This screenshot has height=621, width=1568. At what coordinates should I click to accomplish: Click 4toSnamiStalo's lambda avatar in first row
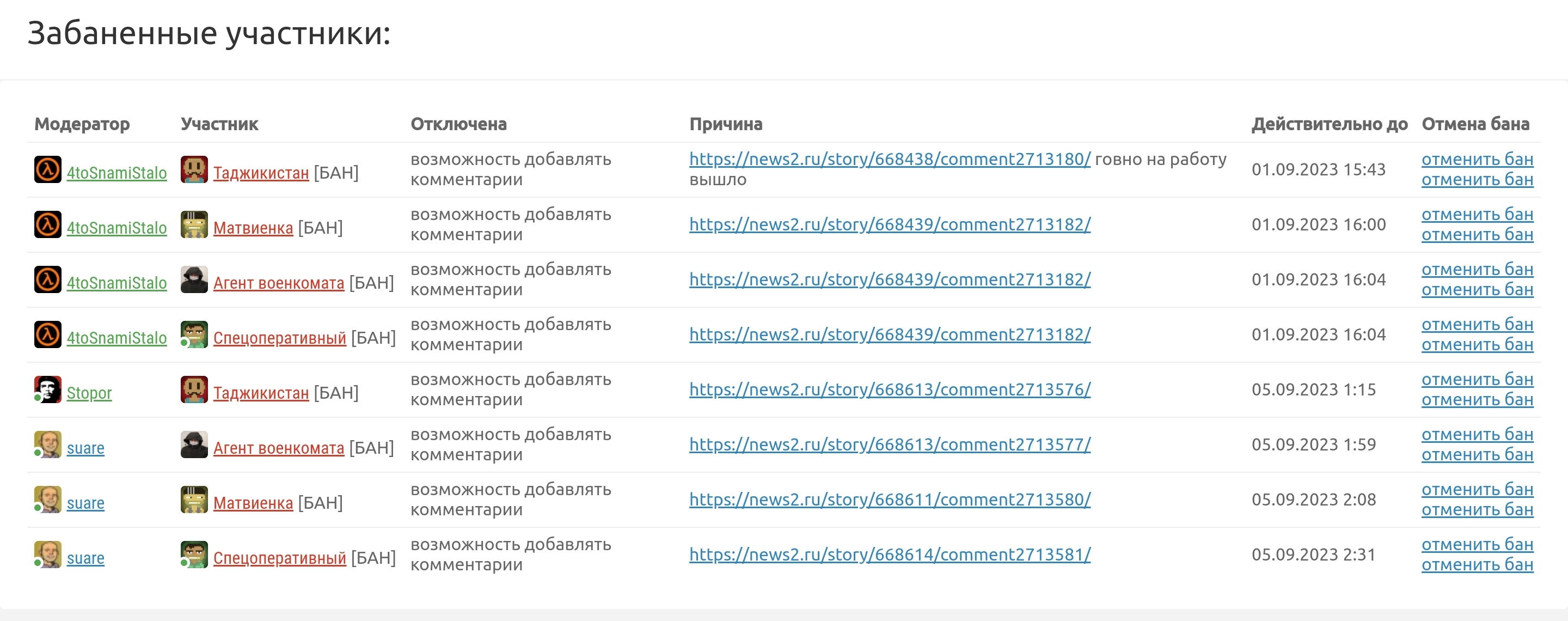click(47, 170)
